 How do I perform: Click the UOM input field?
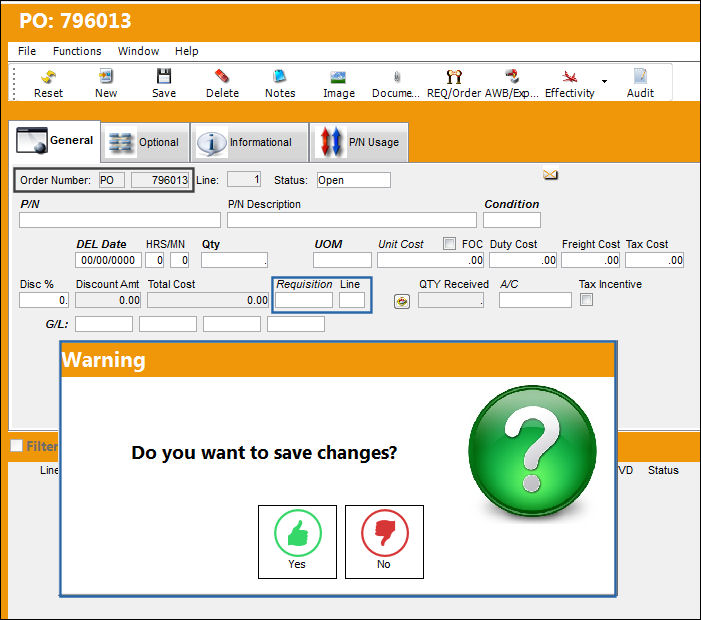point(342,260)
